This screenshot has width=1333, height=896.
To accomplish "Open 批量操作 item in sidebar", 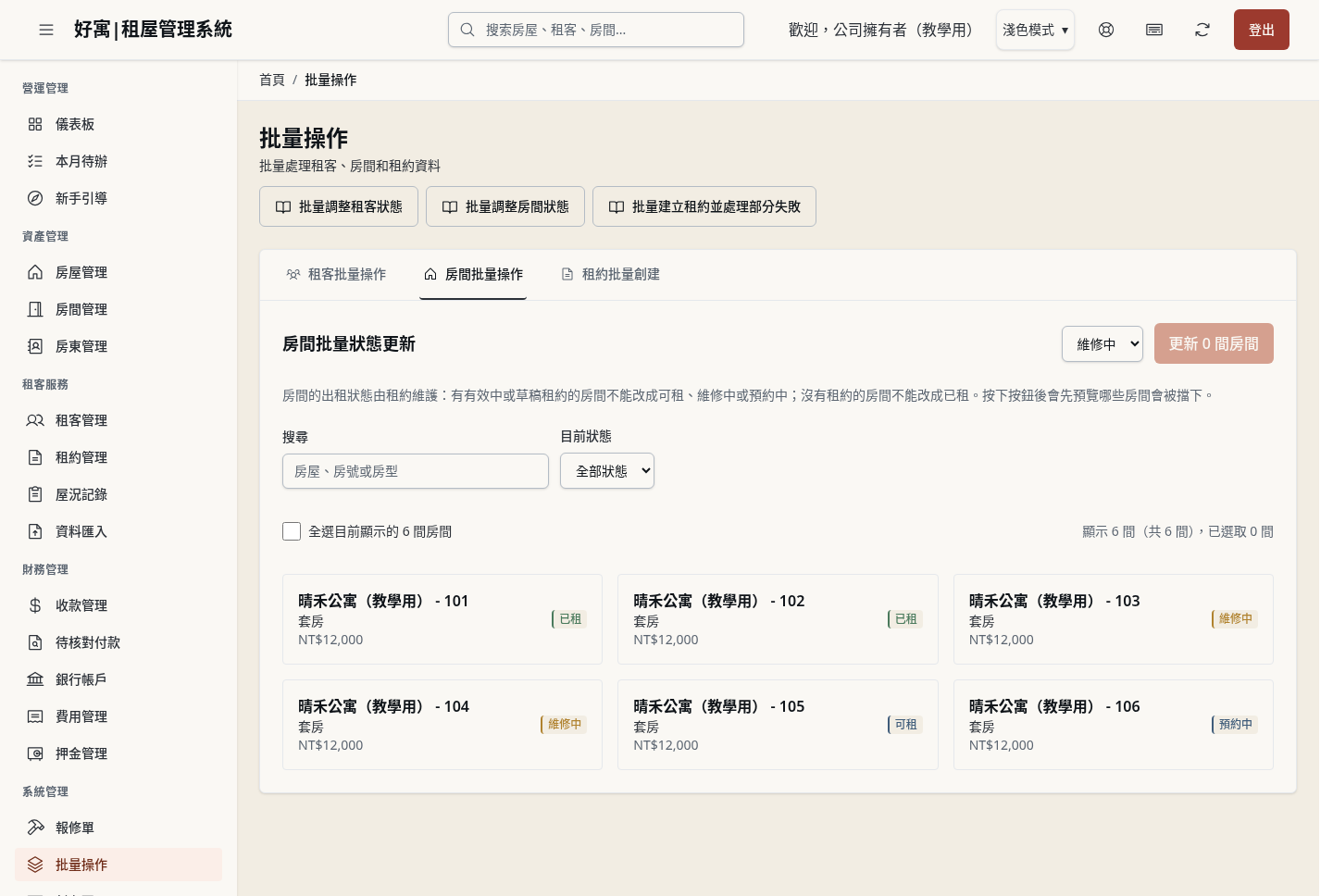I will (x=118, y=865).
